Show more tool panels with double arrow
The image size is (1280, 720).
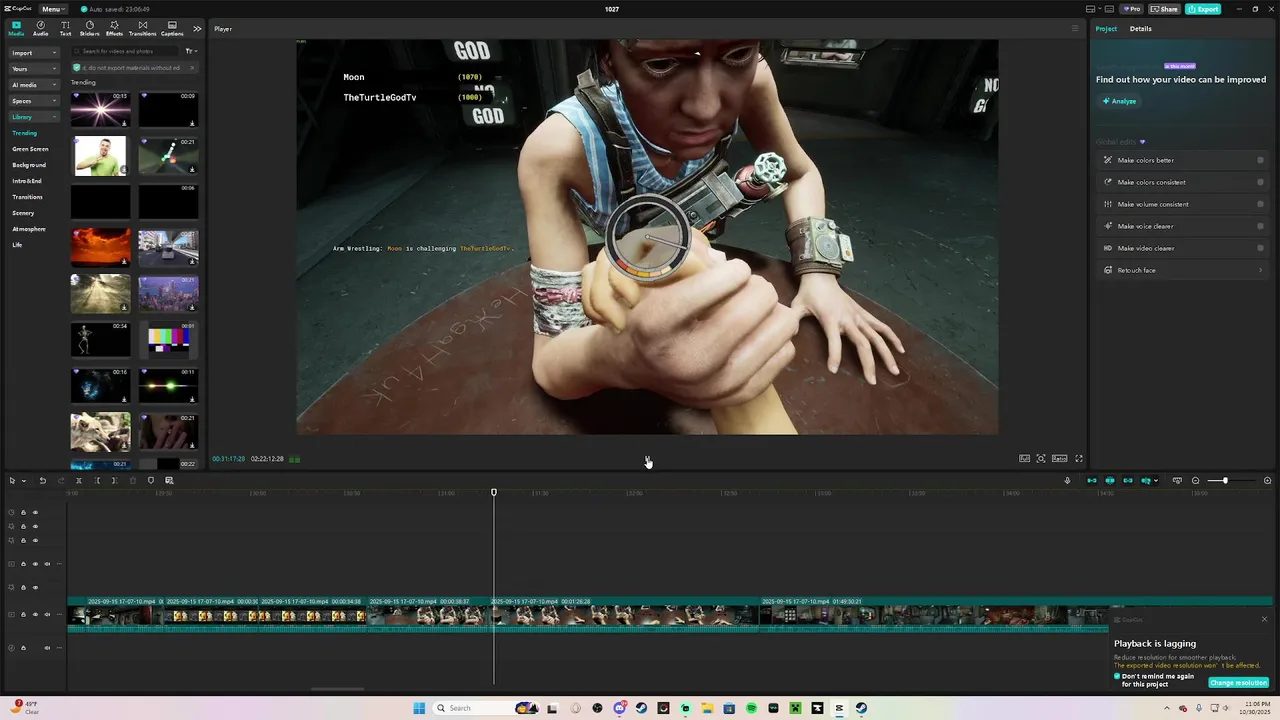(197, 28)
